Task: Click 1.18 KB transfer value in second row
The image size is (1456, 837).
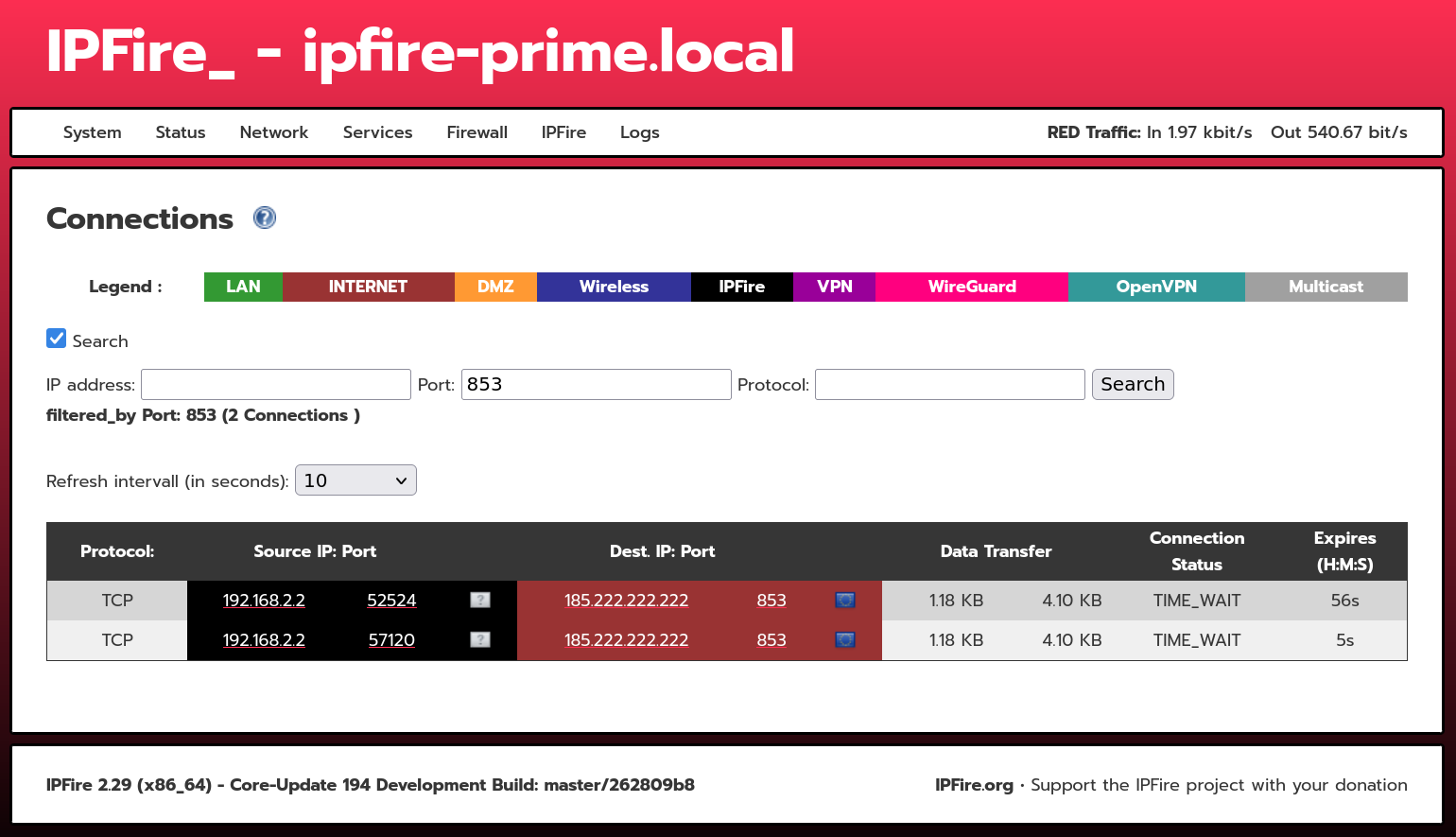Action: pyautogui.click(x=956, y=640)
